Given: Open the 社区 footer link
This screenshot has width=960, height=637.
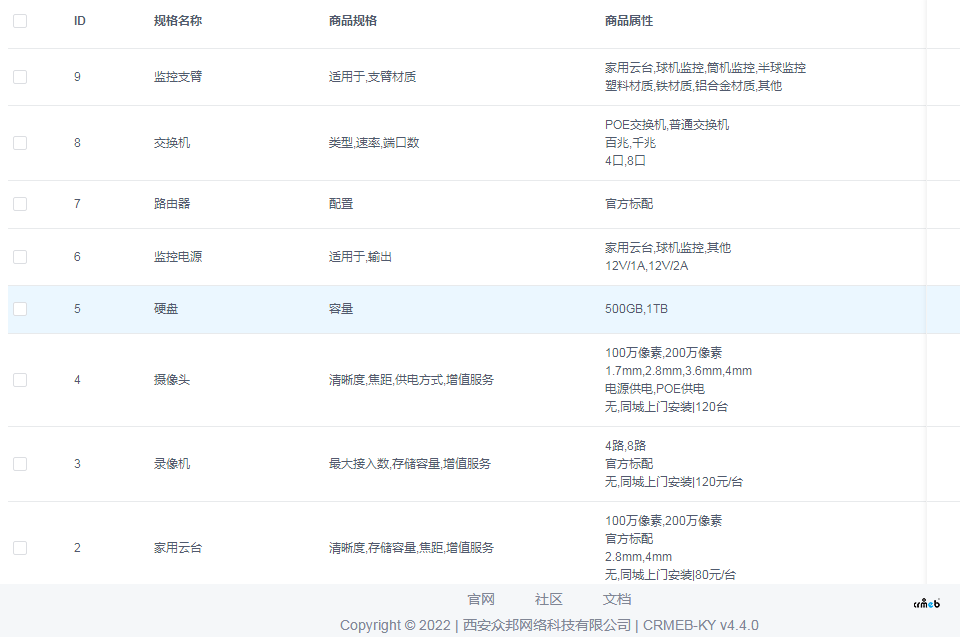Looking at the screenshot, I should tap(549, 599).
